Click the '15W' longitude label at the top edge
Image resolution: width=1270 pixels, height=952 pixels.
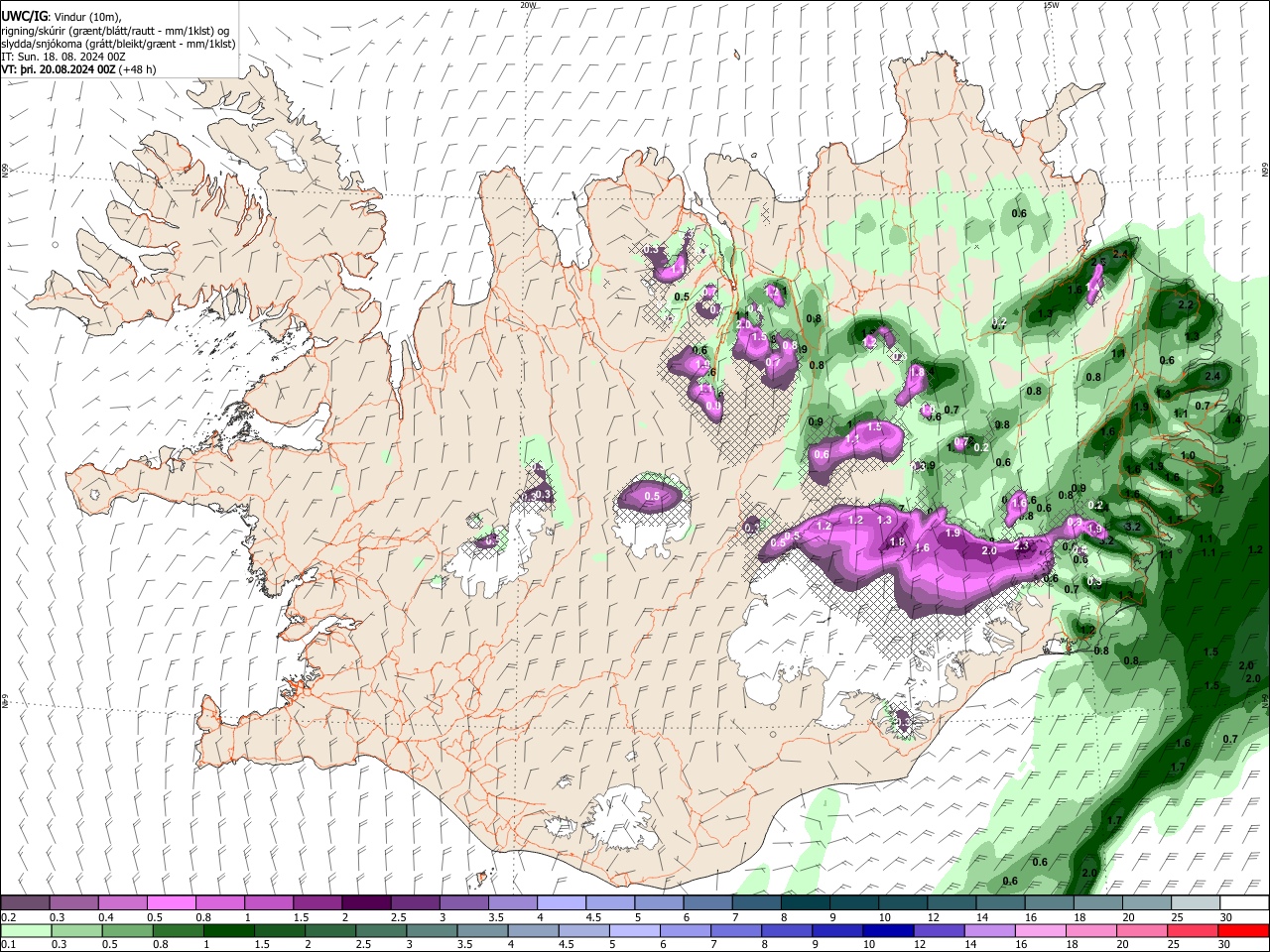[1051, 5]
